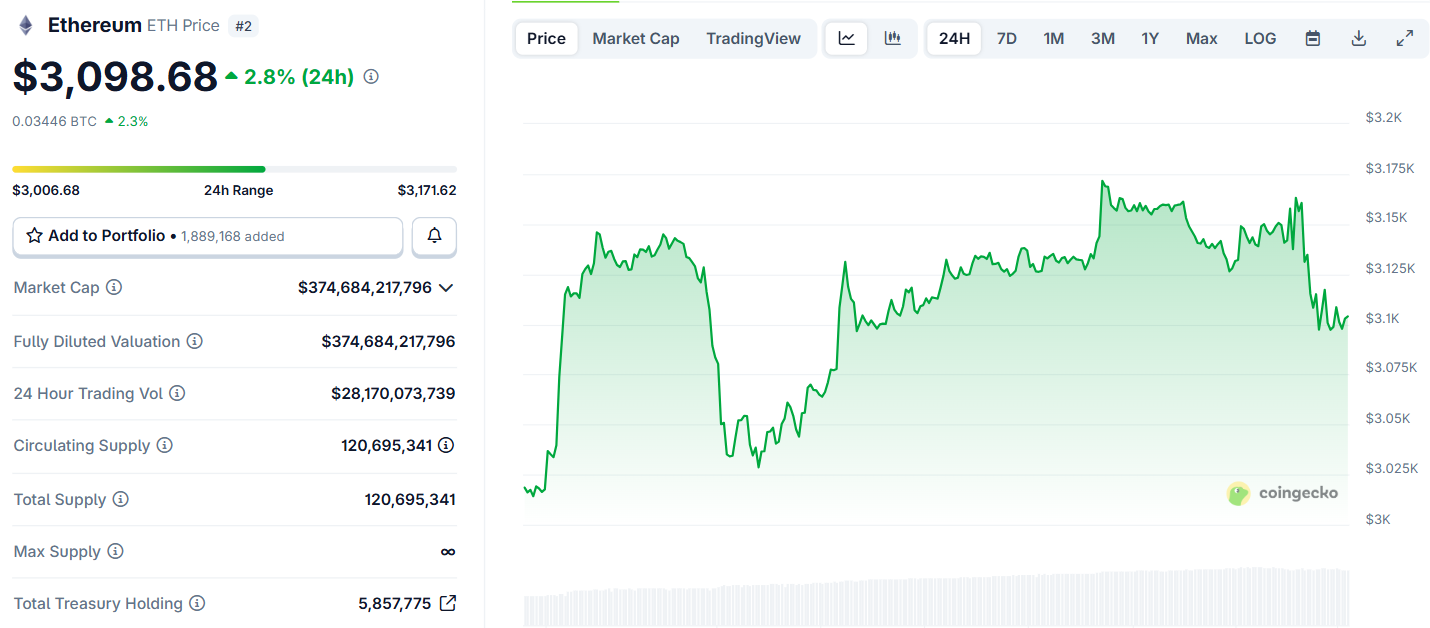Open the 24h change info tooltip
Screen dimensions: 1430x628
[x=370, y=76]
